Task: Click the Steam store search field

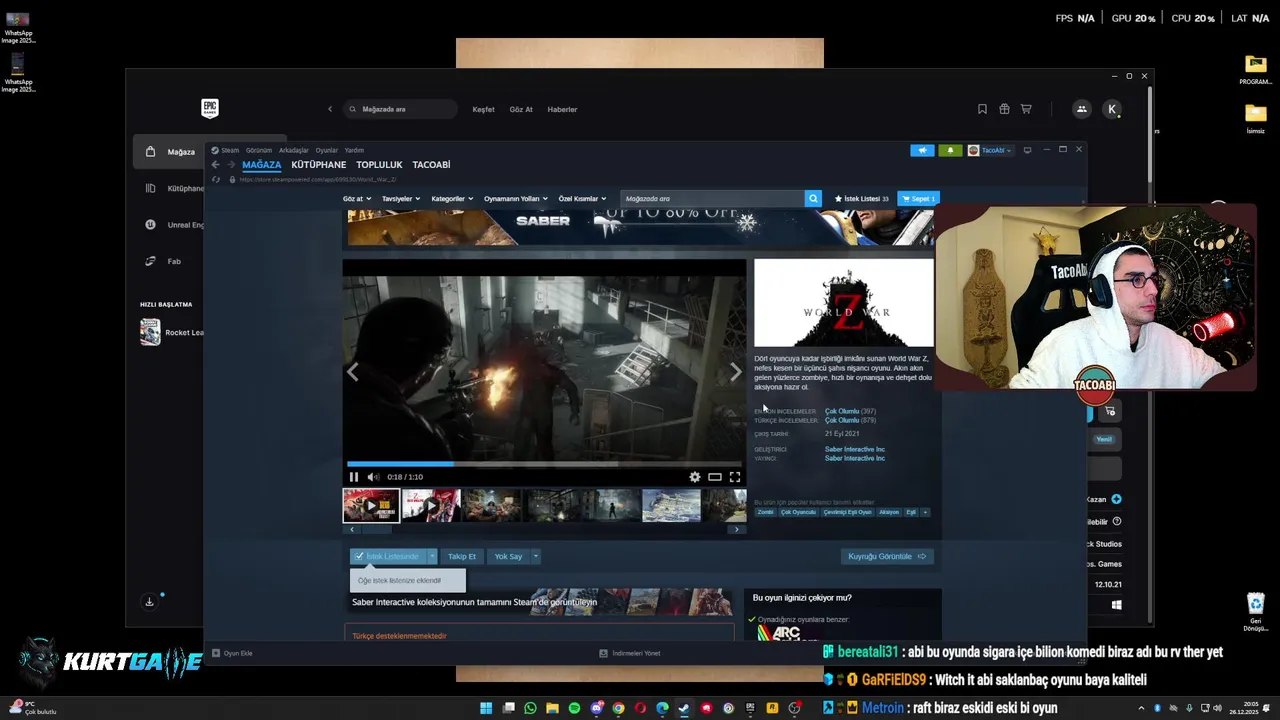Action: coord(712,199)
